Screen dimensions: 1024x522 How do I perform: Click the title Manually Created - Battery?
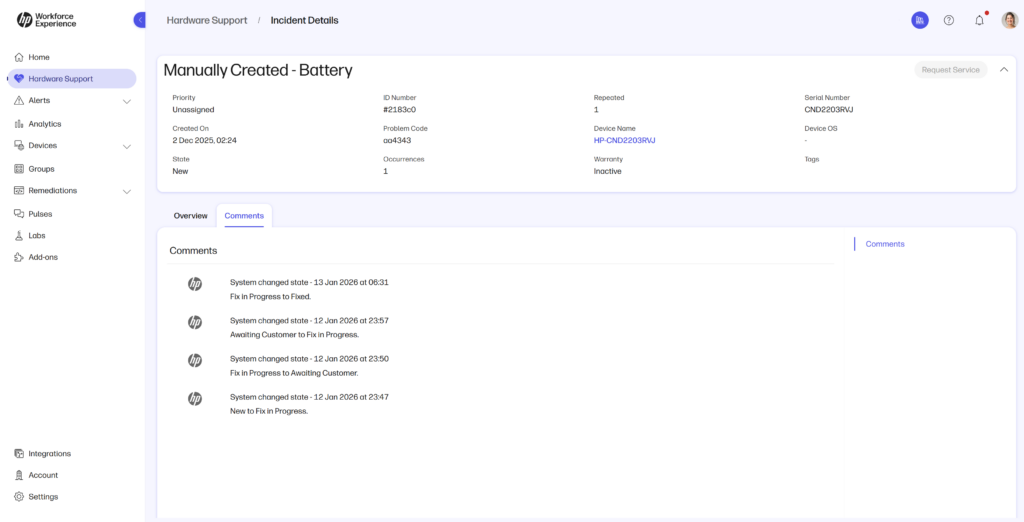[x=258, y=70]
